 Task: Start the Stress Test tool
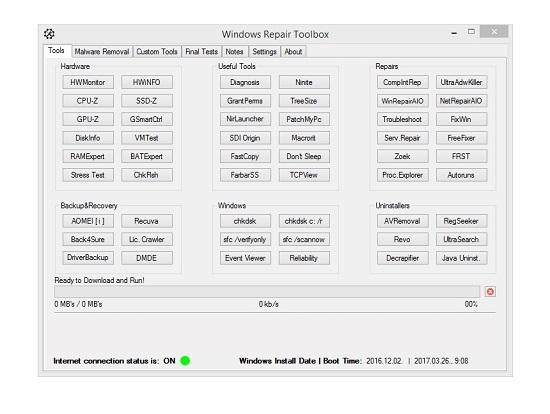(x=88, y=175)
